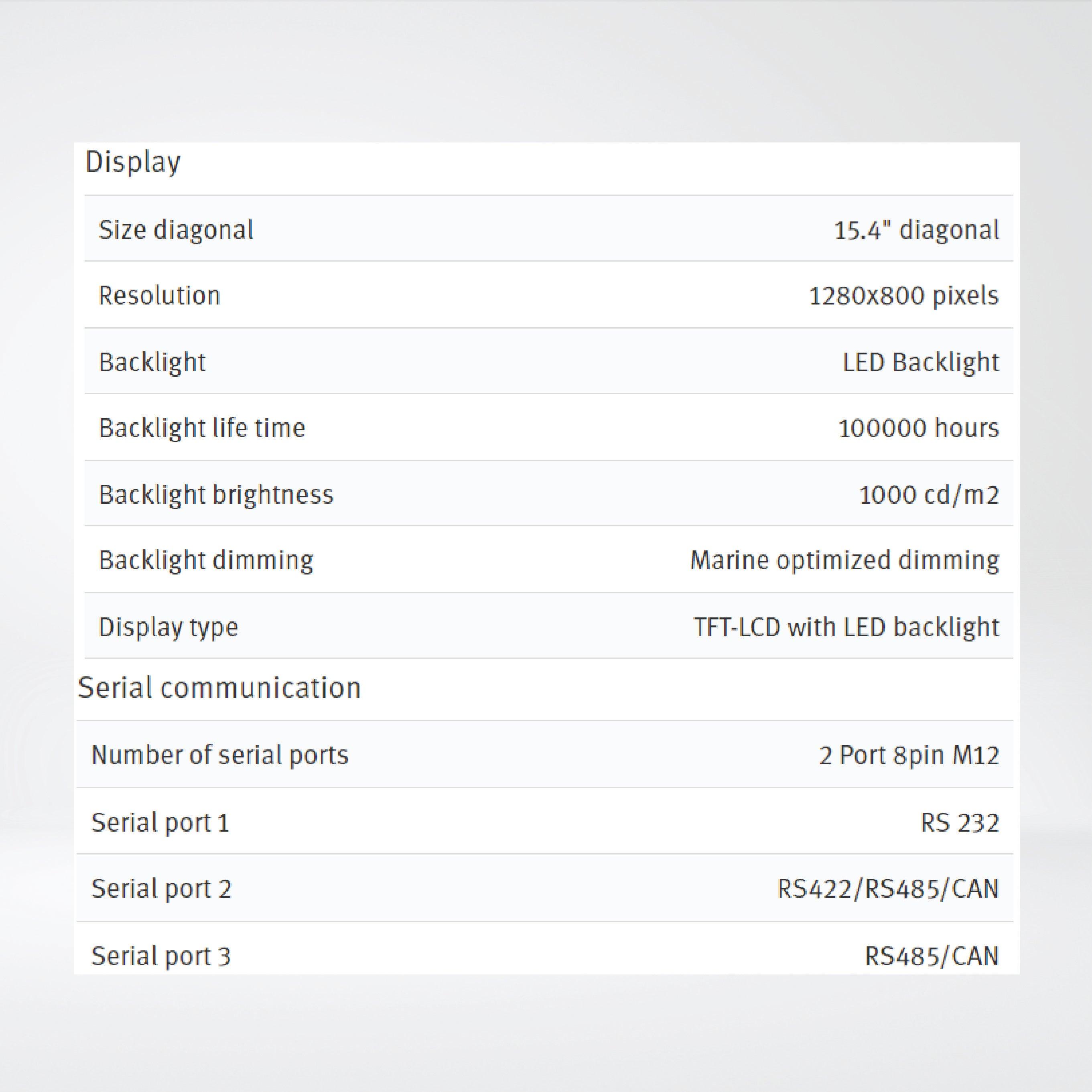Click the TFT-LCD with LED backlight value

pos(846,627)
